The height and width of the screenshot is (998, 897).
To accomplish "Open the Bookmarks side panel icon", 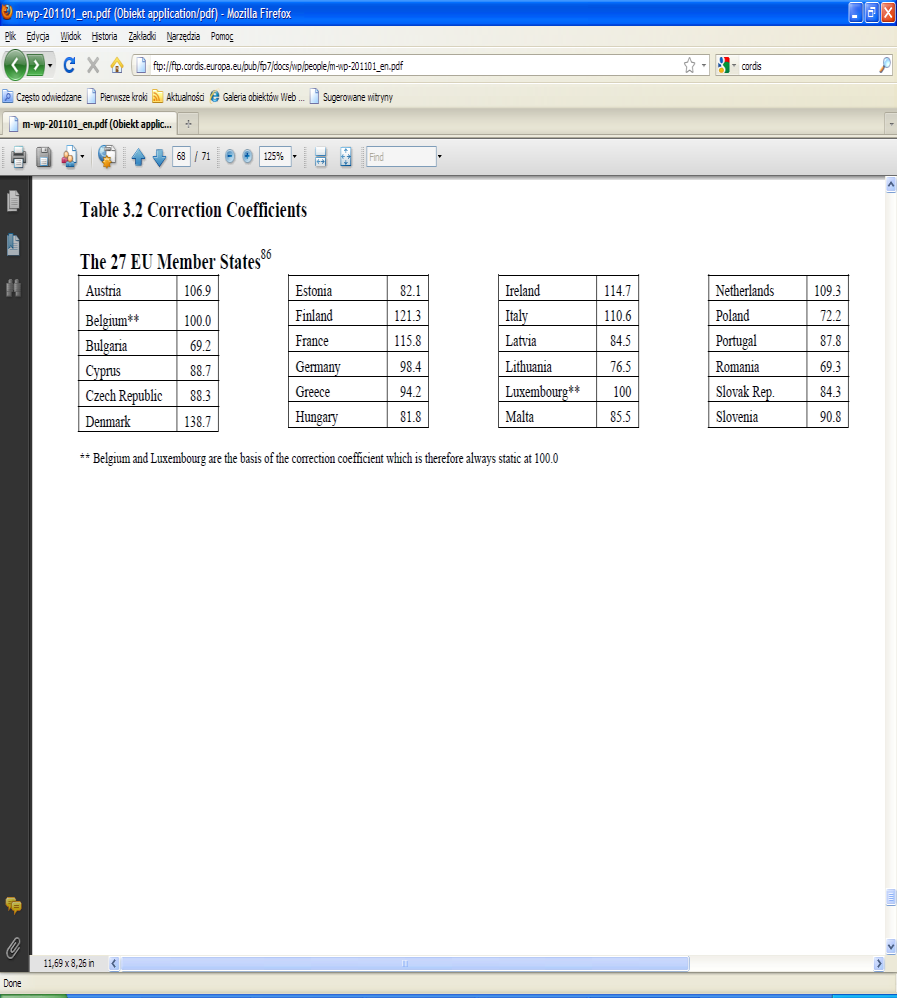I will point(13,244).
